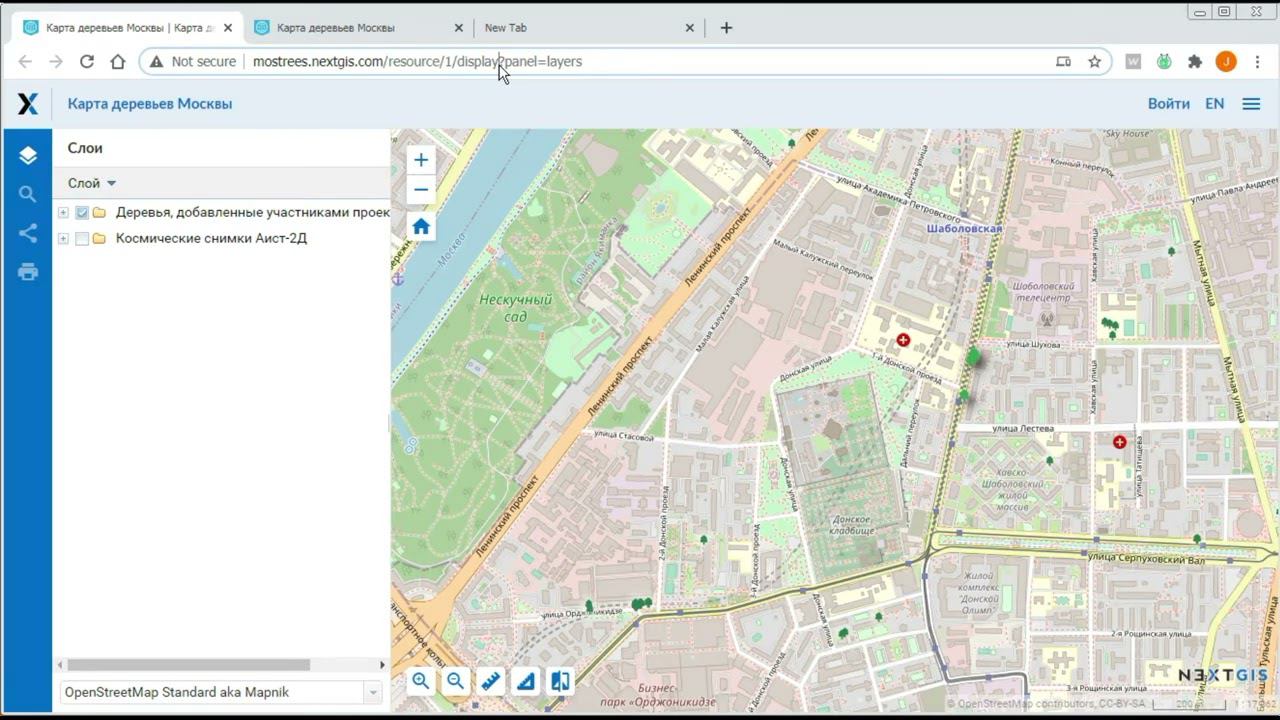Image resolution: width=1280 pixels, height=720 pixels.
Task: Click Войти to log in
Action: tap(1168, 103)
